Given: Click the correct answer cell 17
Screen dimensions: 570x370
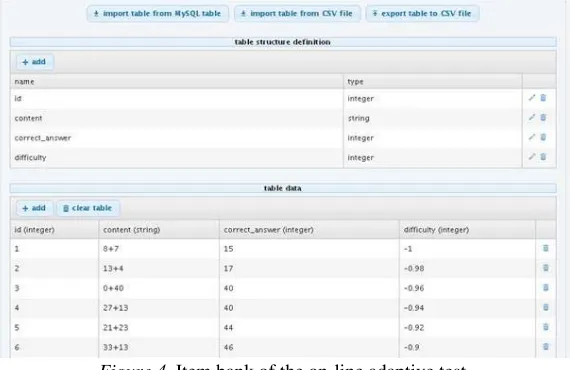Looking at the screenshot, I should tap(309, 269).
